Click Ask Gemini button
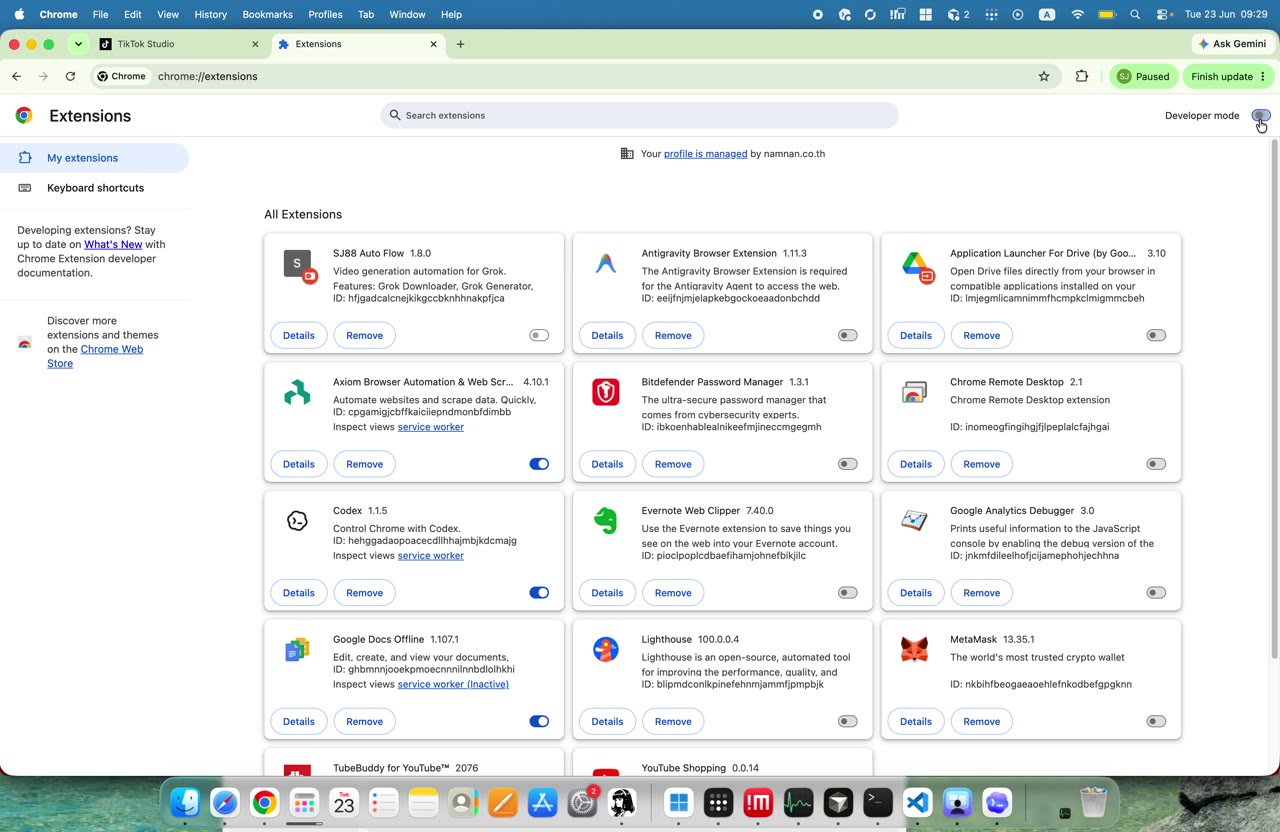This screenshot has width=1280, height=832. point(1231,44)
